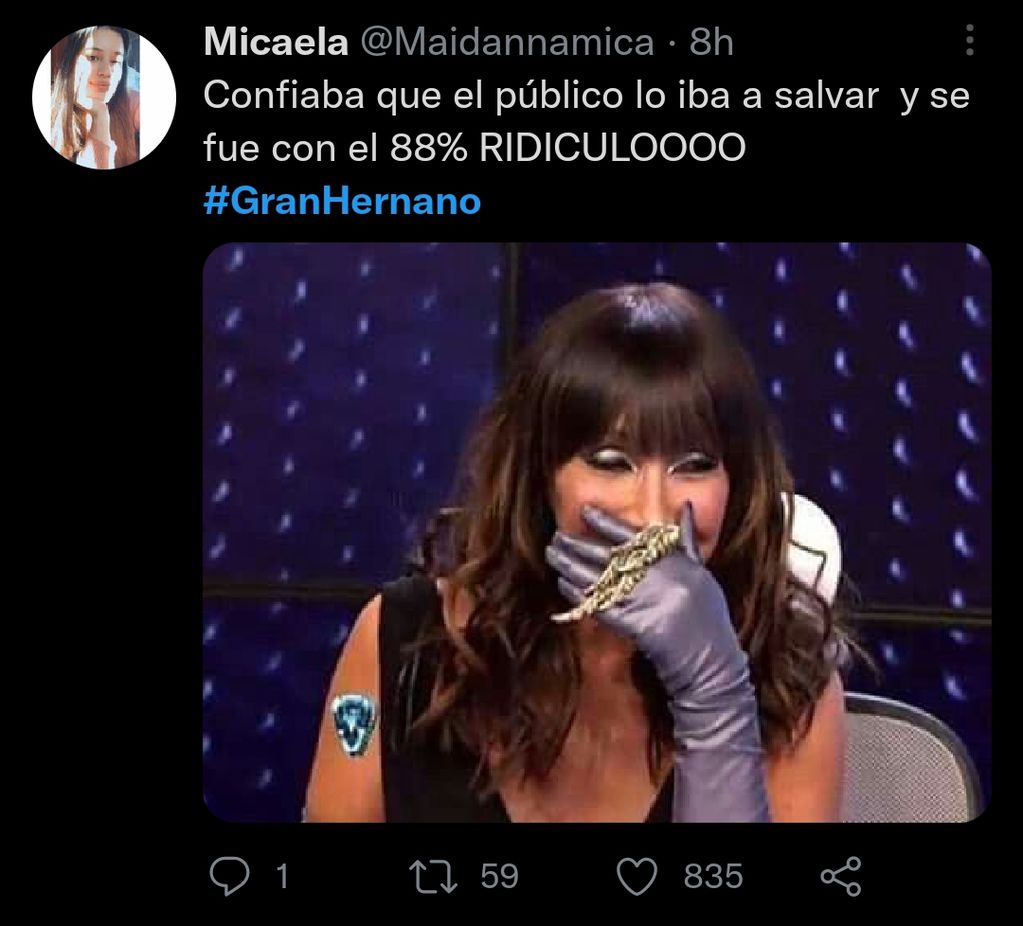Click the blue shield logo in the photo
This screenshot has height=926, width=1023.
point(354,724)
